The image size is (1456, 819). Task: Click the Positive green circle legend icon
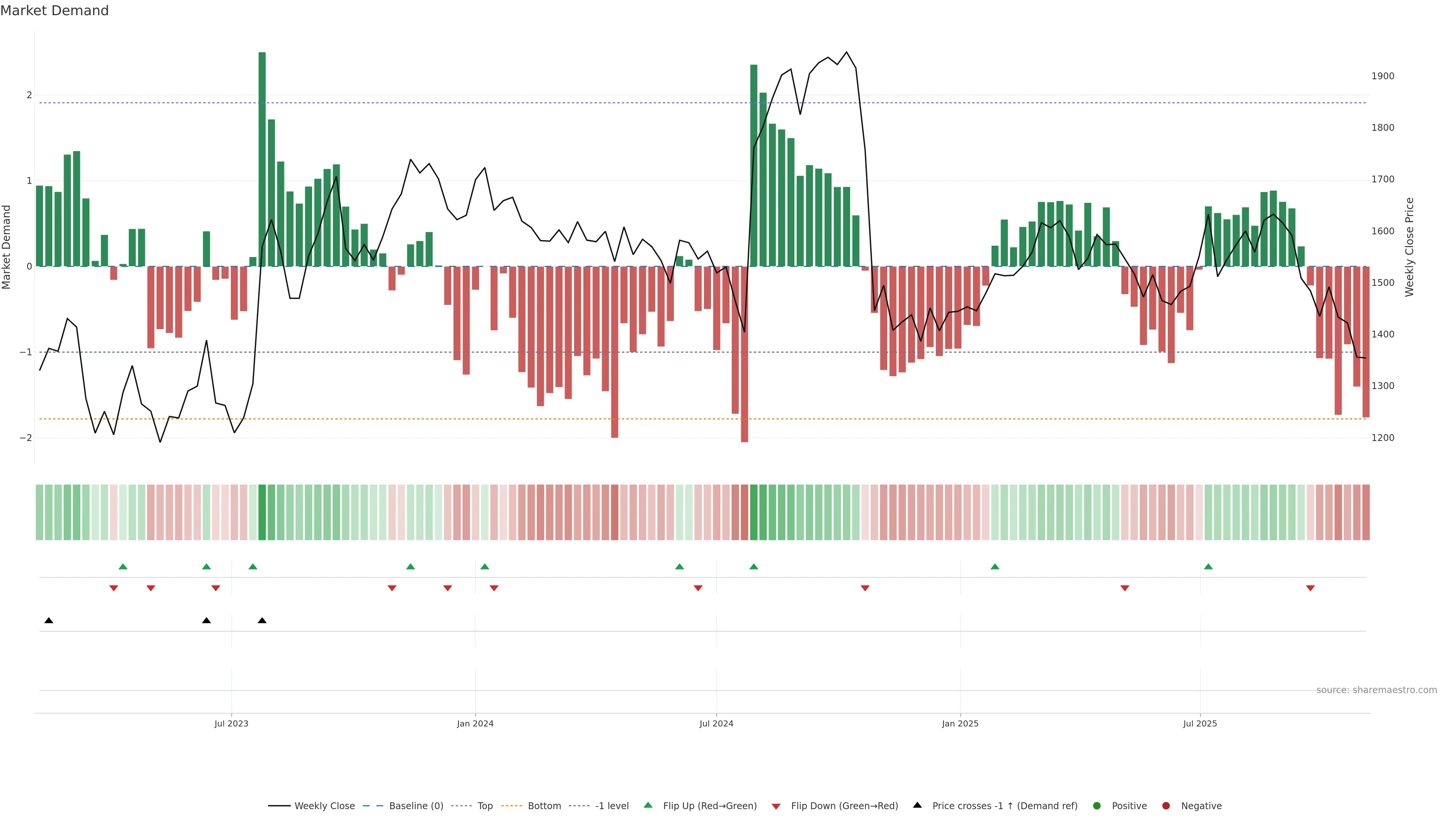(1097, 806)
